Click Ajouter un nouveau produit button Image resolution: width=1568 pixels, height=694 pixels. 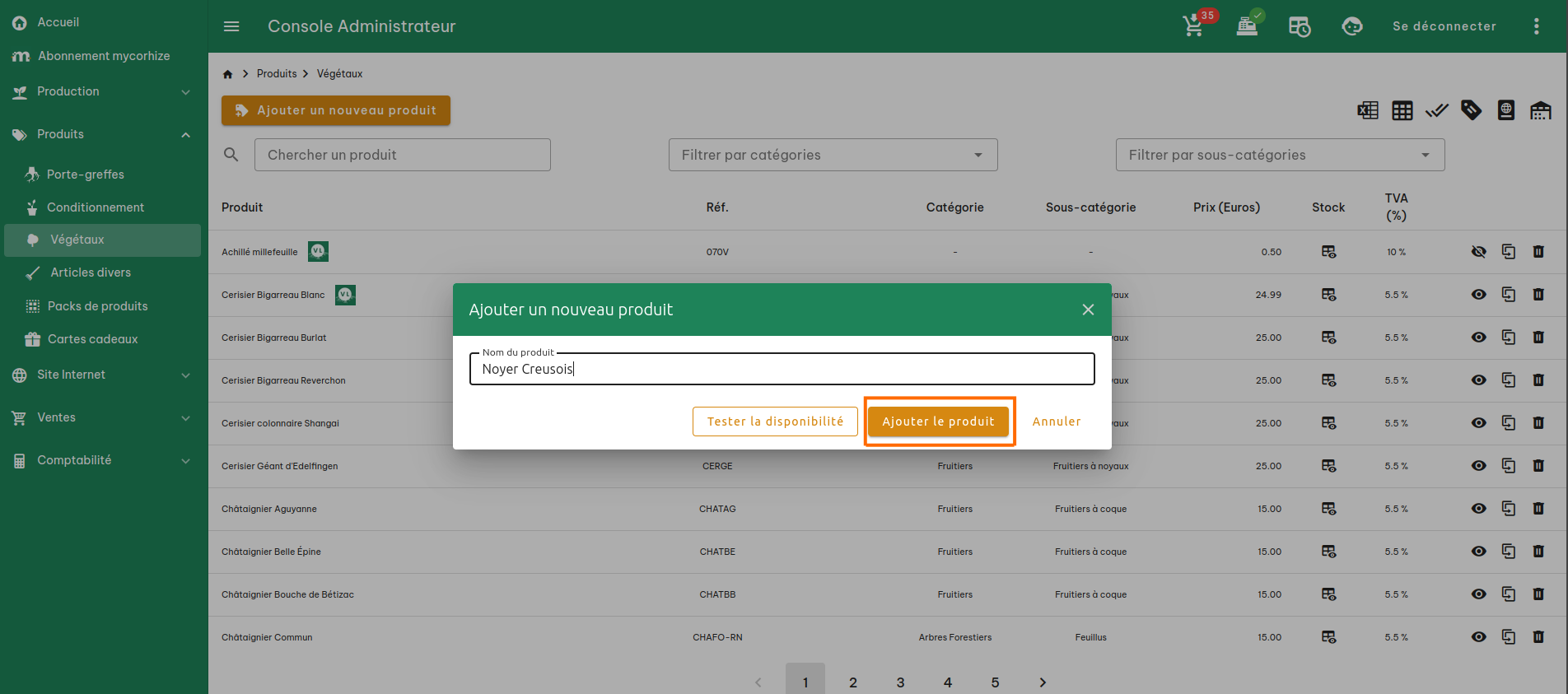point(336,110)
